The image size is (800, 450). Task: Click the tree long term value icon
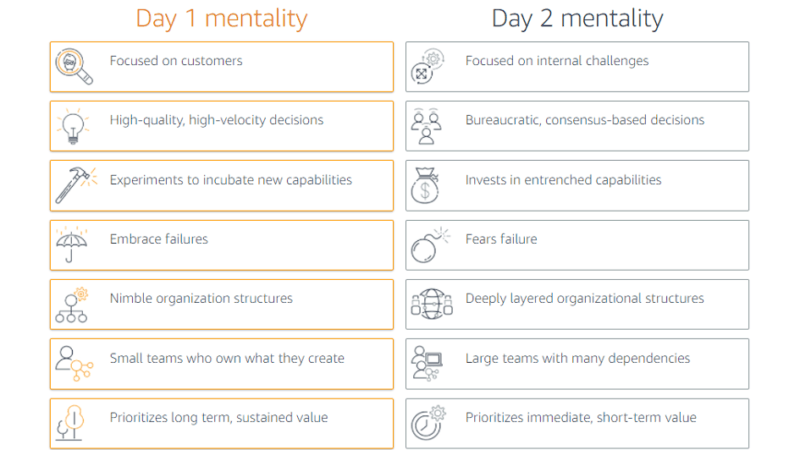coord(71,422)
